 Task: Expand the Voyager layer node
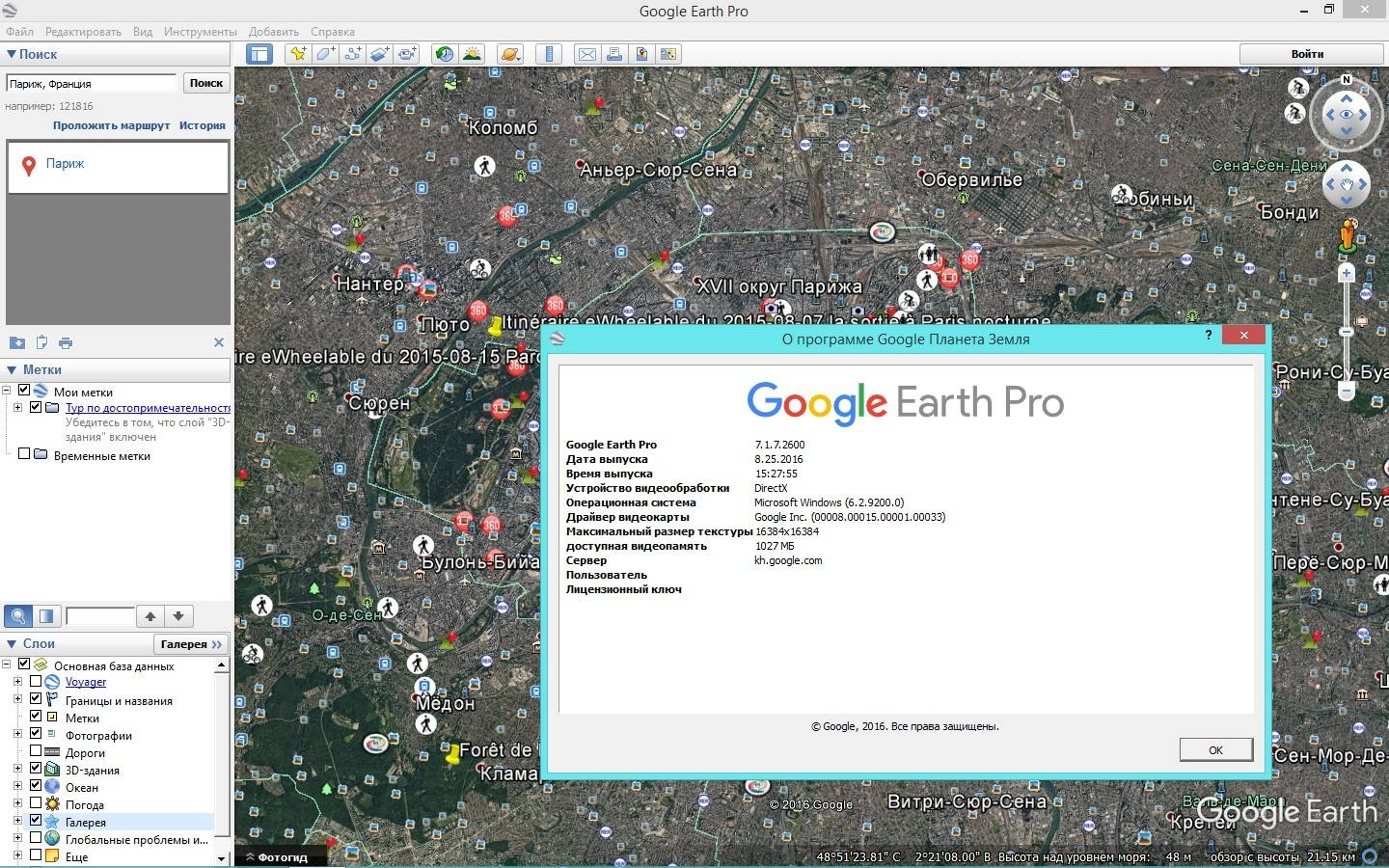tap(17, 681)
